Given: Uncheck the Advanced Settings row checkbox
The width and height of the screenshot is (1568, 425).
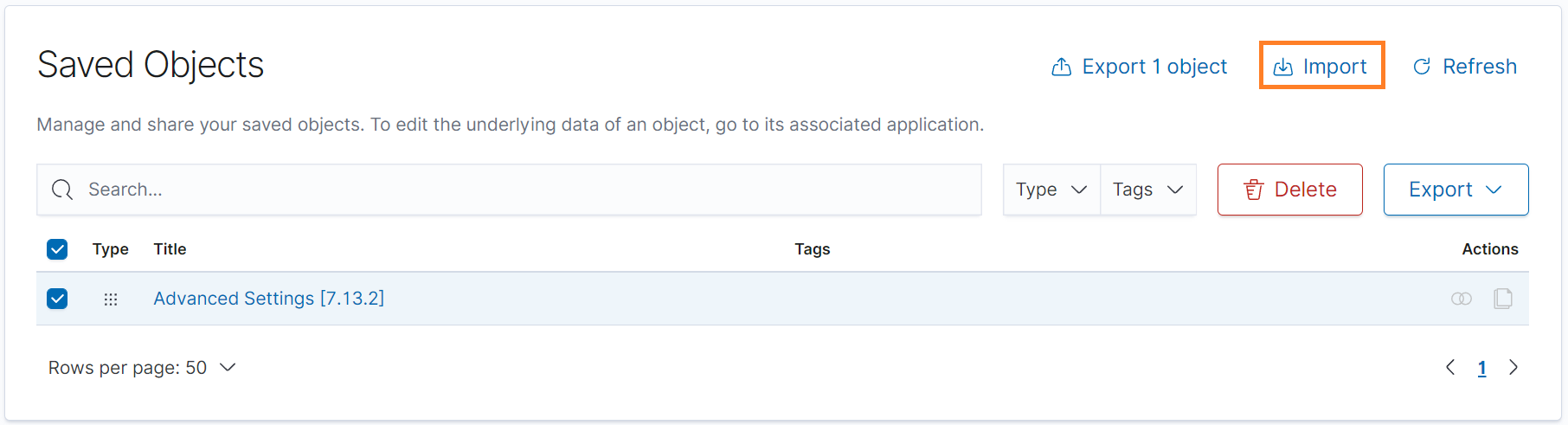Looking at the screenshot, I should [57, 299].
